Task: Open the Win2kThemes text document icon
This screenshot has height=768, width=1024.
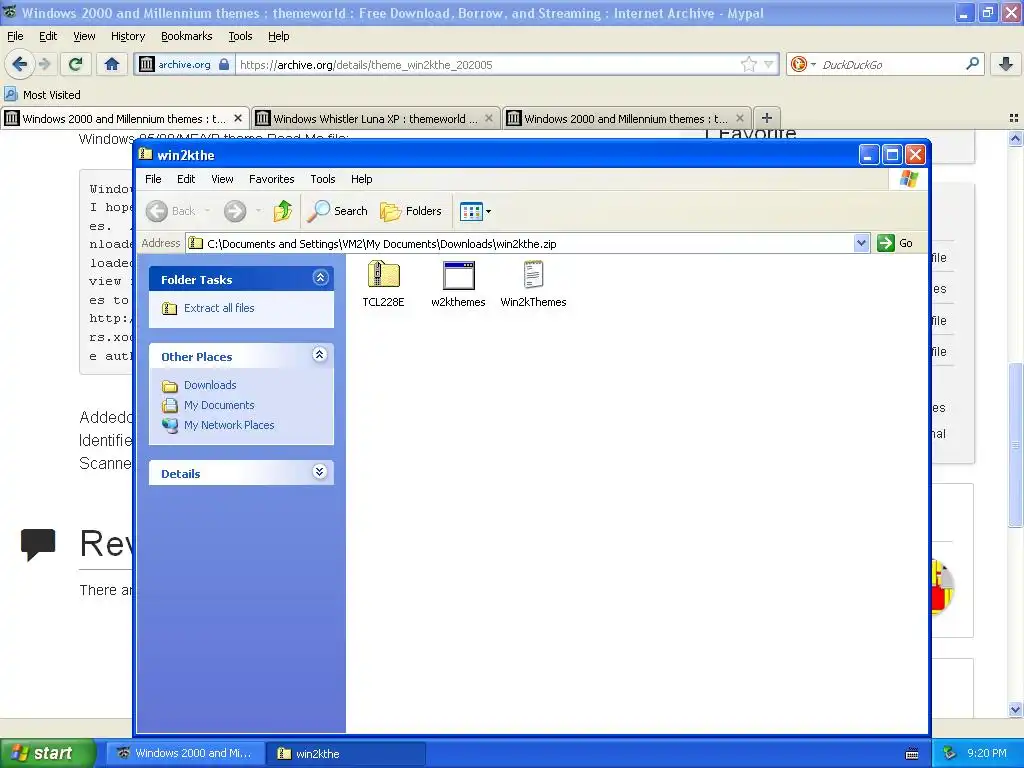Action: point(533,274)
